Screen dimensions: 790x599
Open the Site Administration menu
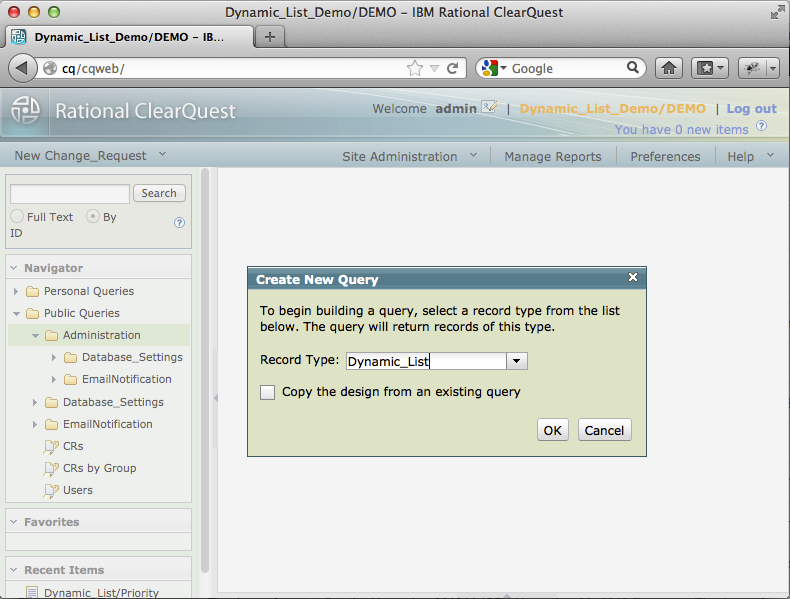400,157
